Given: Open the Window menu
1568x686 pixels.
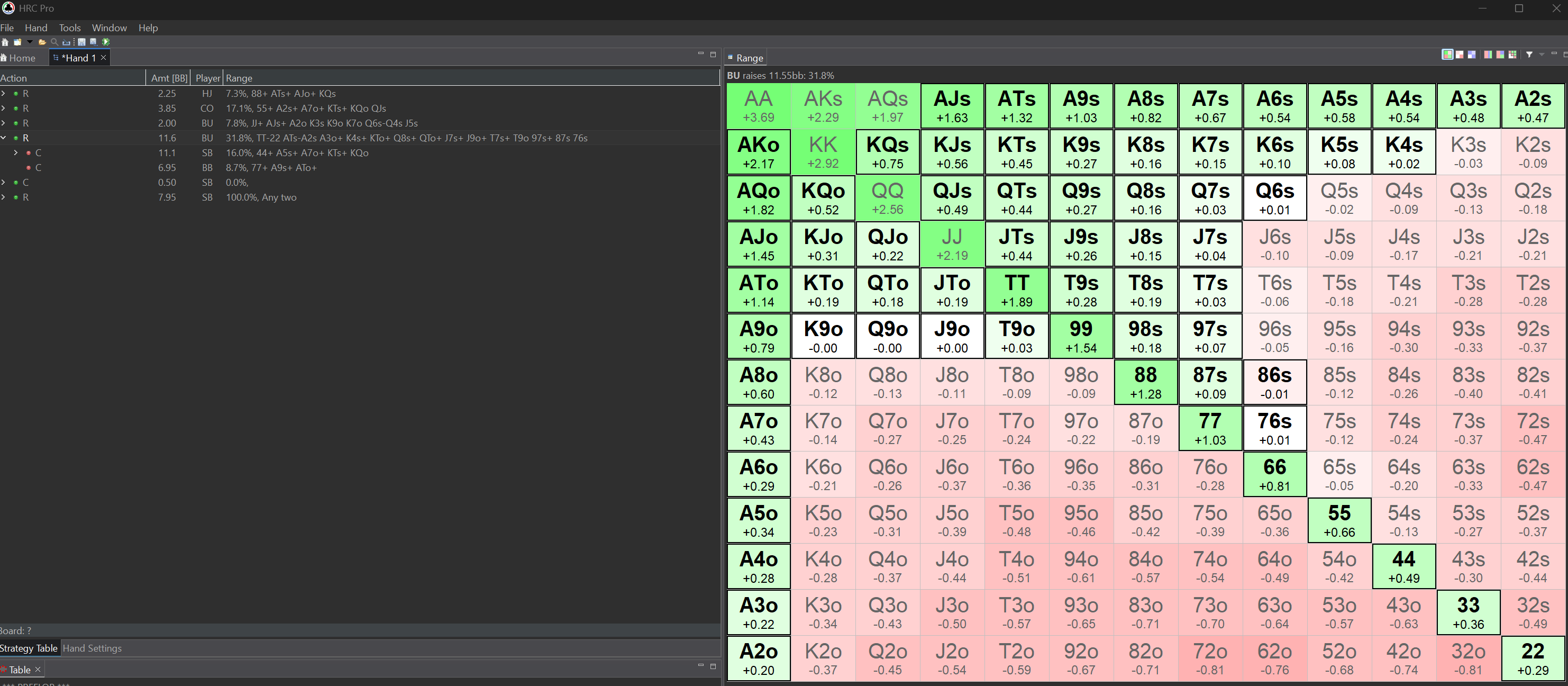Looking at the screenshot, I should coord(110,28).
